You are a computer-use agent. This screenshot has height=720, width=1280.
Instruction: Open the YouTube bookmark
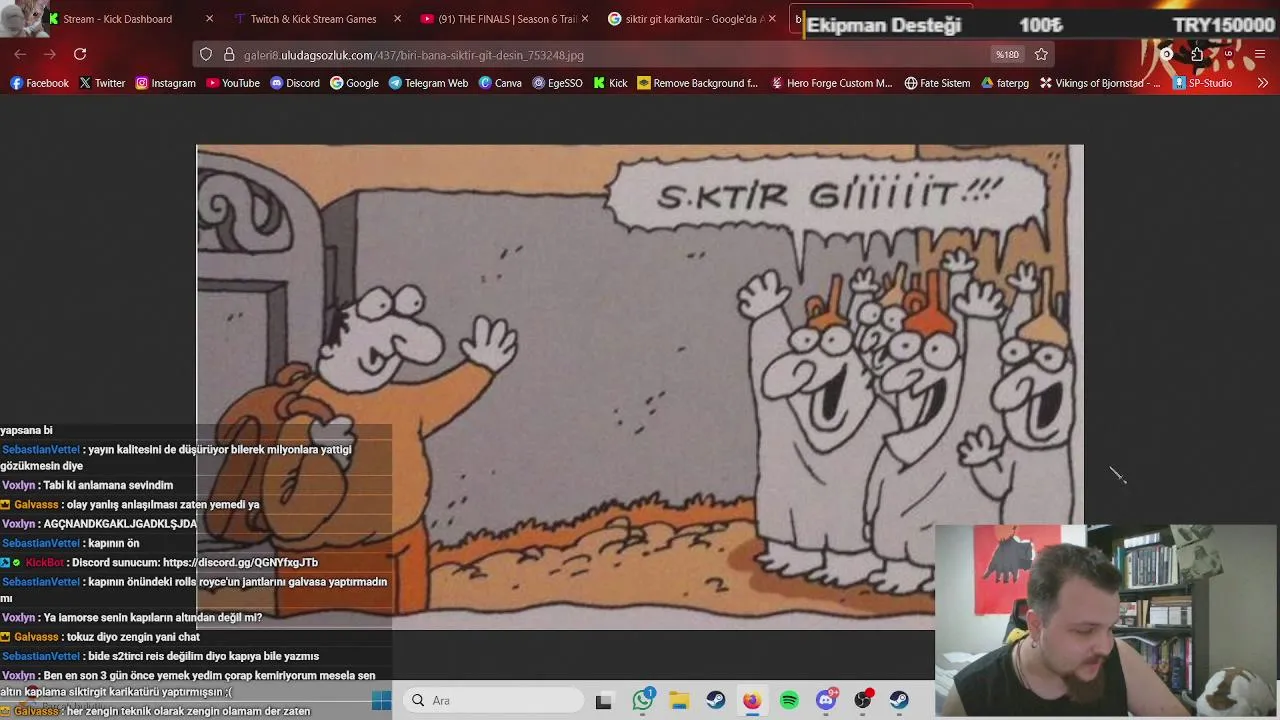pos(233,83)
